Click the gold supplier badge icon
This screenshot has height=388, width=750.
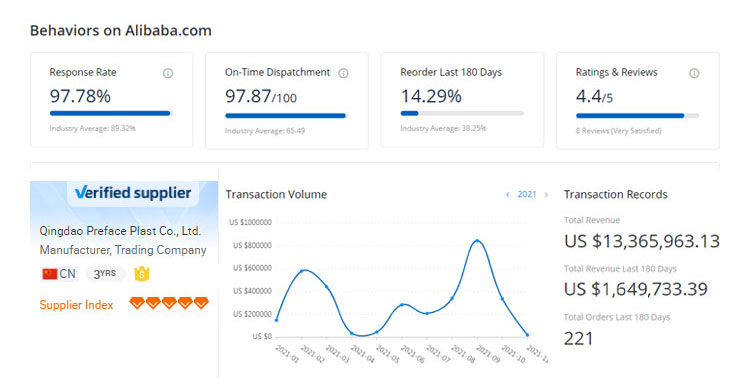(x=142, y=274)
